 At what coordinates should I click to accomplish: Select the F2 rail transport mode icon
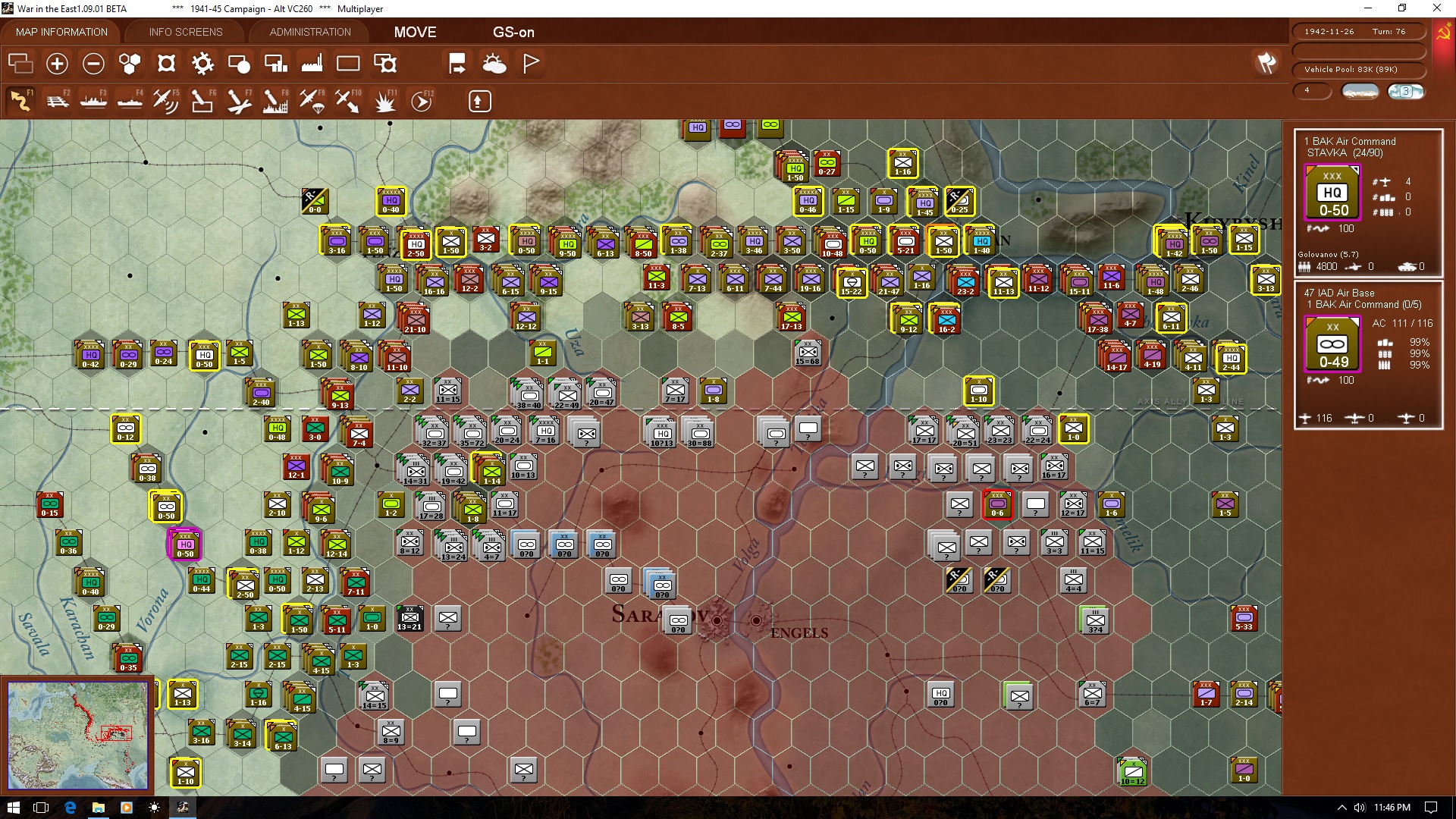pyautogui.click(x=58, y=101)
